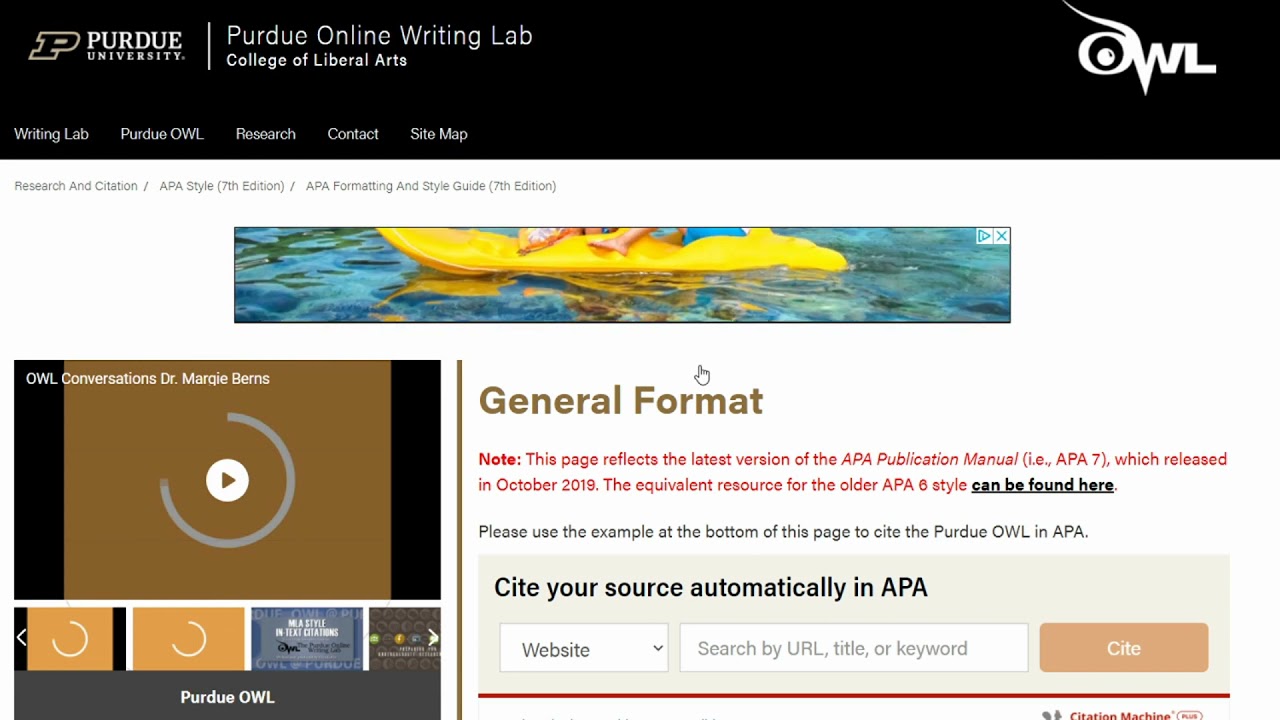Select the first loading video thumbnail

click(x=70, y=638)
